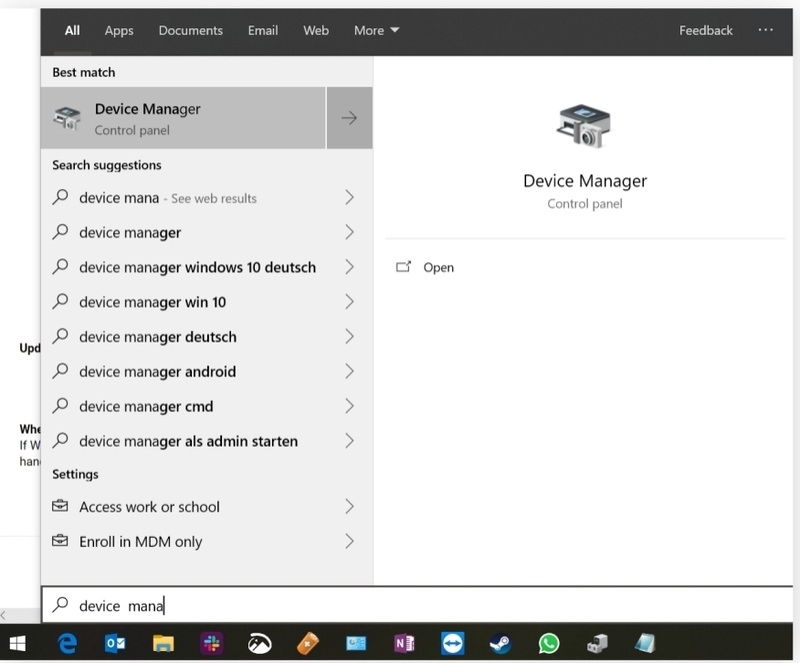The width and height of the screenshot is (800, 663).
Task: Launch Microsoft Edge from taskbar
Action: pyautogui.click(x=67, y=644)
